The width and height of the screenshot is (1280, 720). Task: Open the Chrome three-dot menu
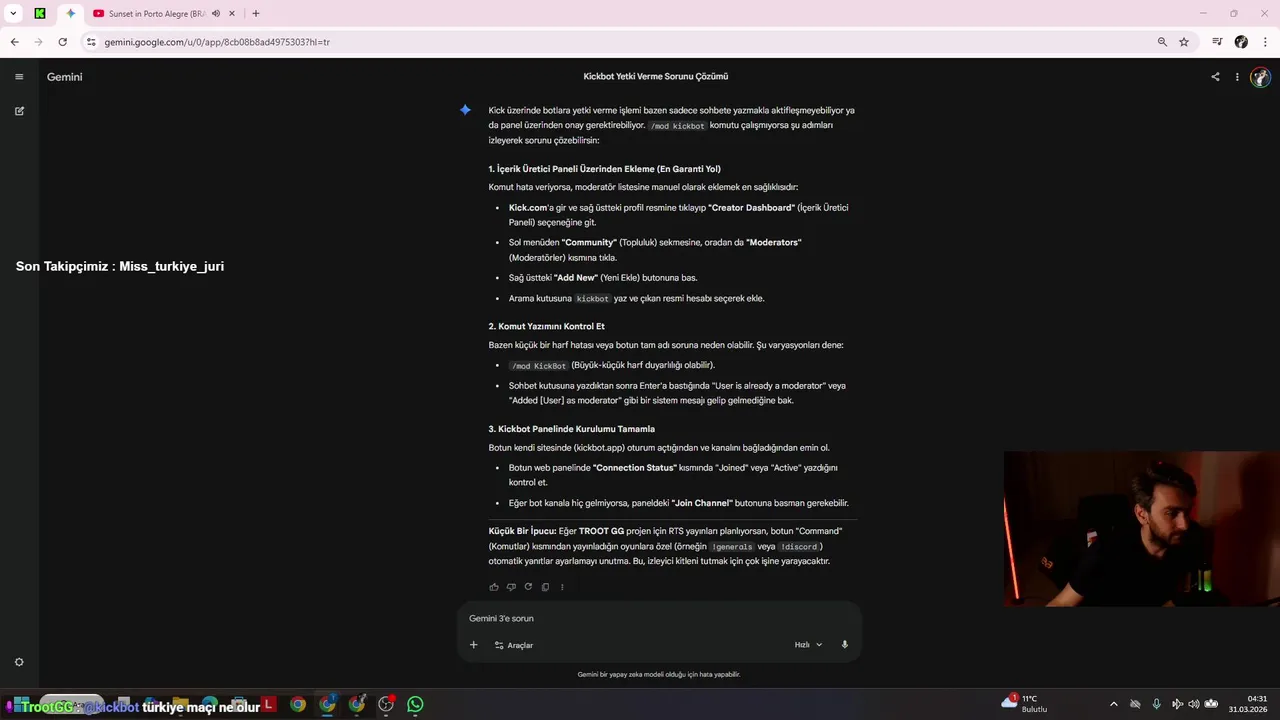pos(1265,42)
